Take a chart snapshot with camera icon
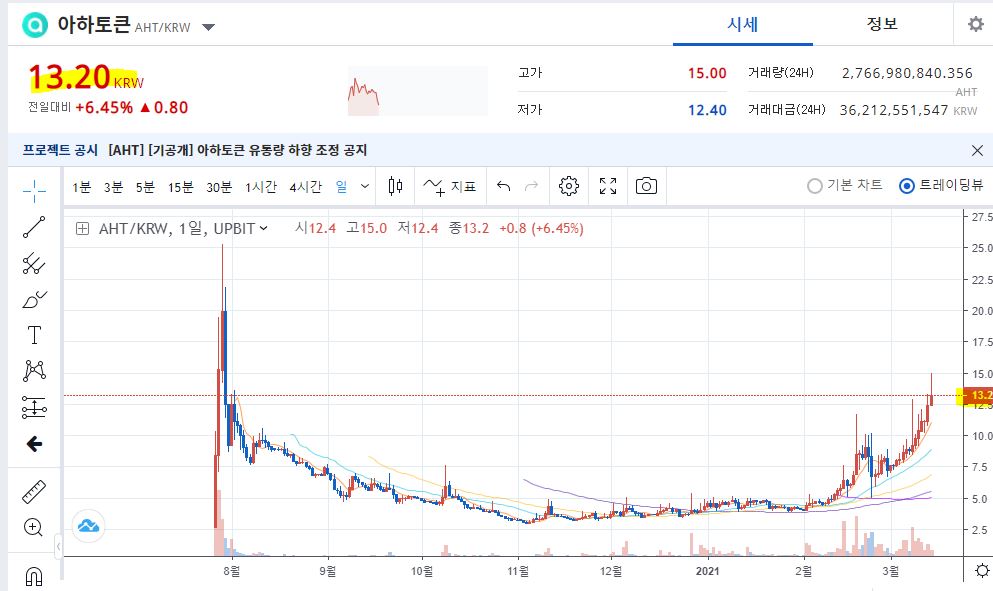Image resolution: width=993 pixels, height=591 pixels. click(646, 186)
